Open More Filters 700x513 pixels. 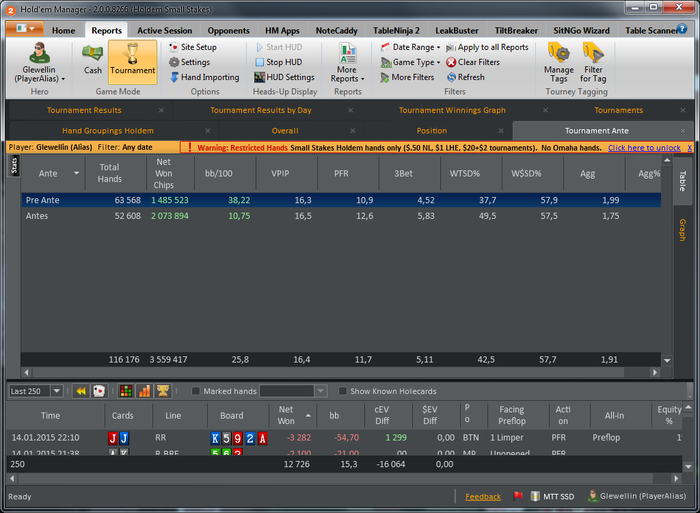point(407,77)
